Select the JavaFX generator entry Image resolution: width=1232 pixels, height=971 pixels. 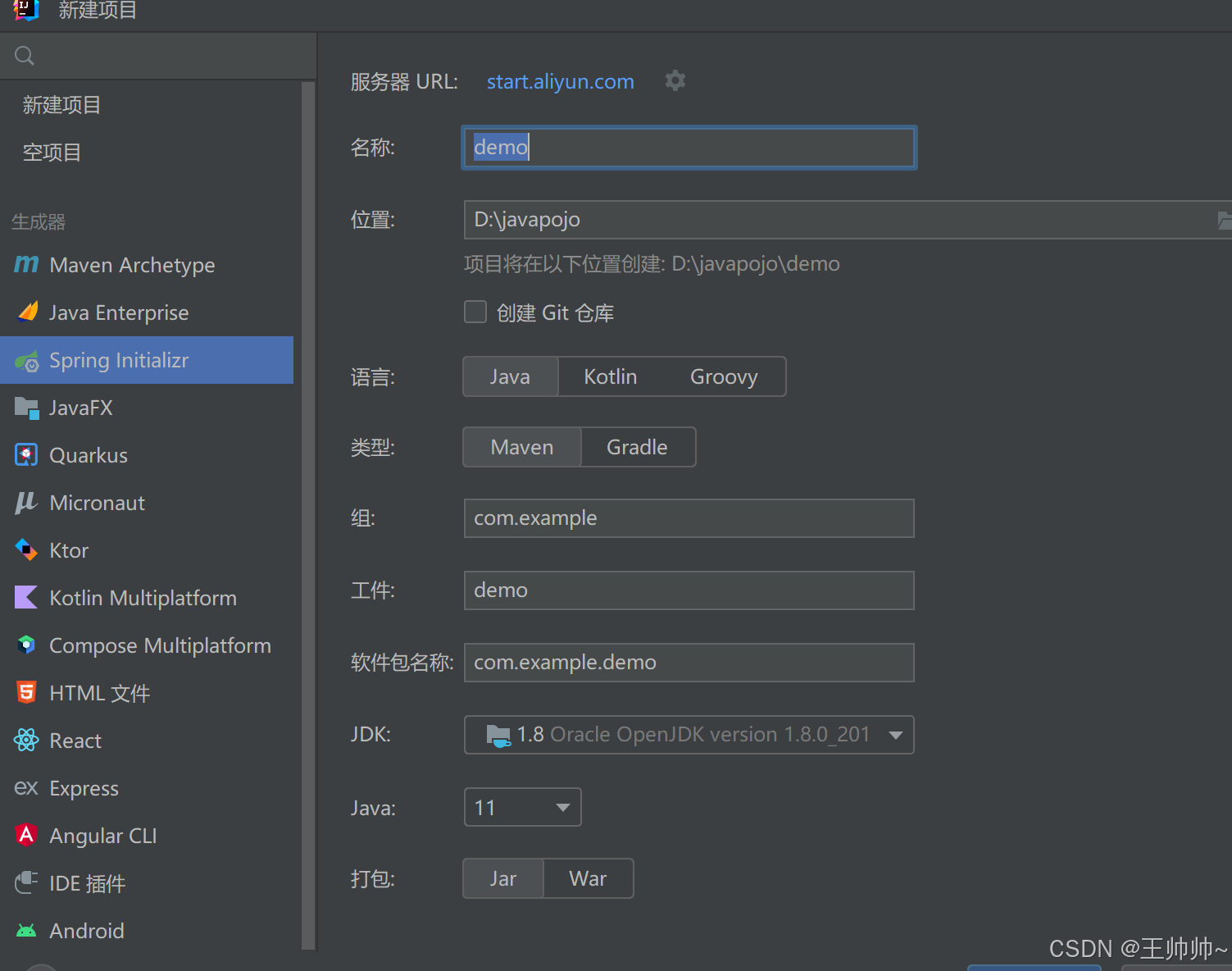point(147,408)
